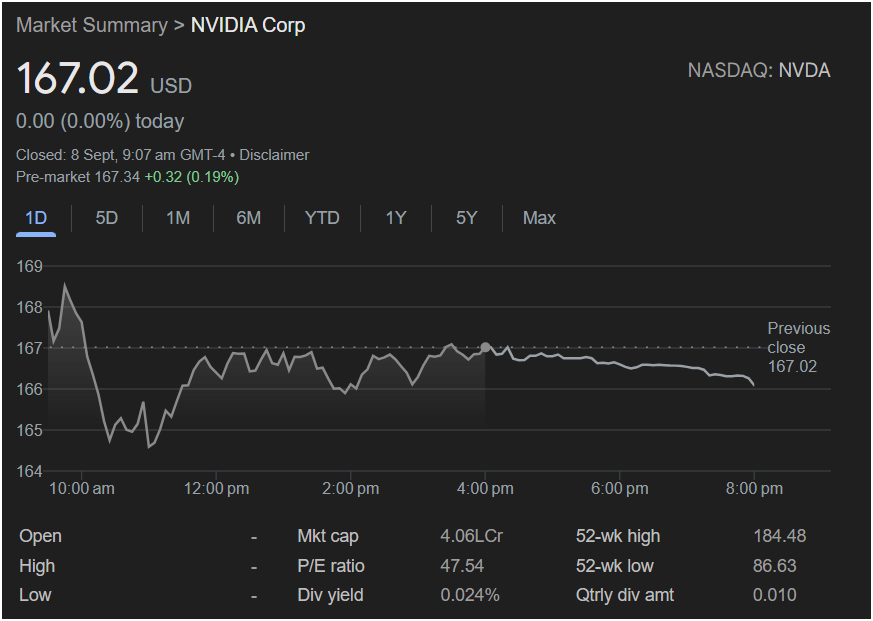Screen dimensions: 873x621
Task: Click the 164 price axis label
Action: pyautogui.click(x=30, y=471)
